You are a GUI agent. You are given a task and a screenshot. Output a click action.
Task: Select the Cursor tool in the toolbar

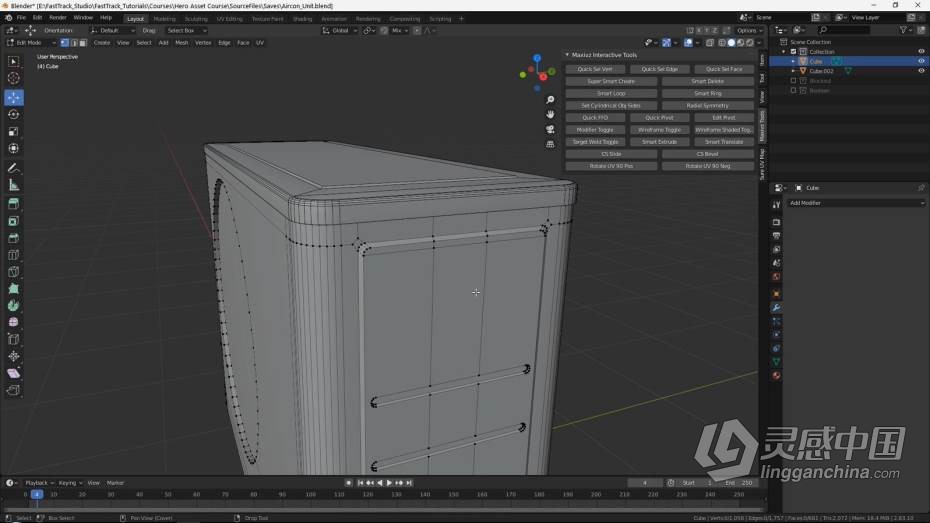pyautogui.click(x=14, y=78)
